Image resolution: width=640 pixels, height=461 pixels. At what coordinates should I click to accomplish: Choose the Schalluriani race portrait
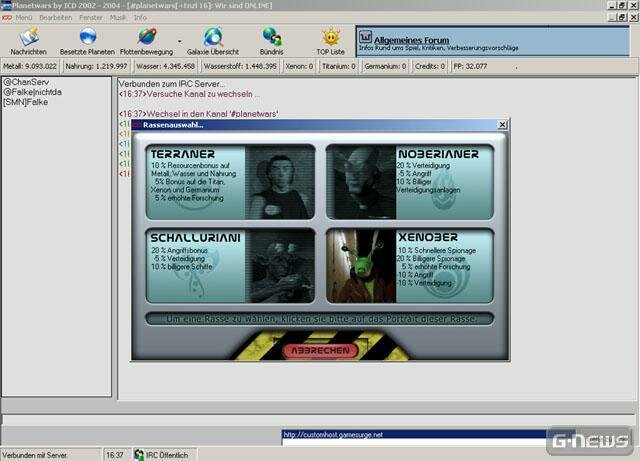[280, 266]
